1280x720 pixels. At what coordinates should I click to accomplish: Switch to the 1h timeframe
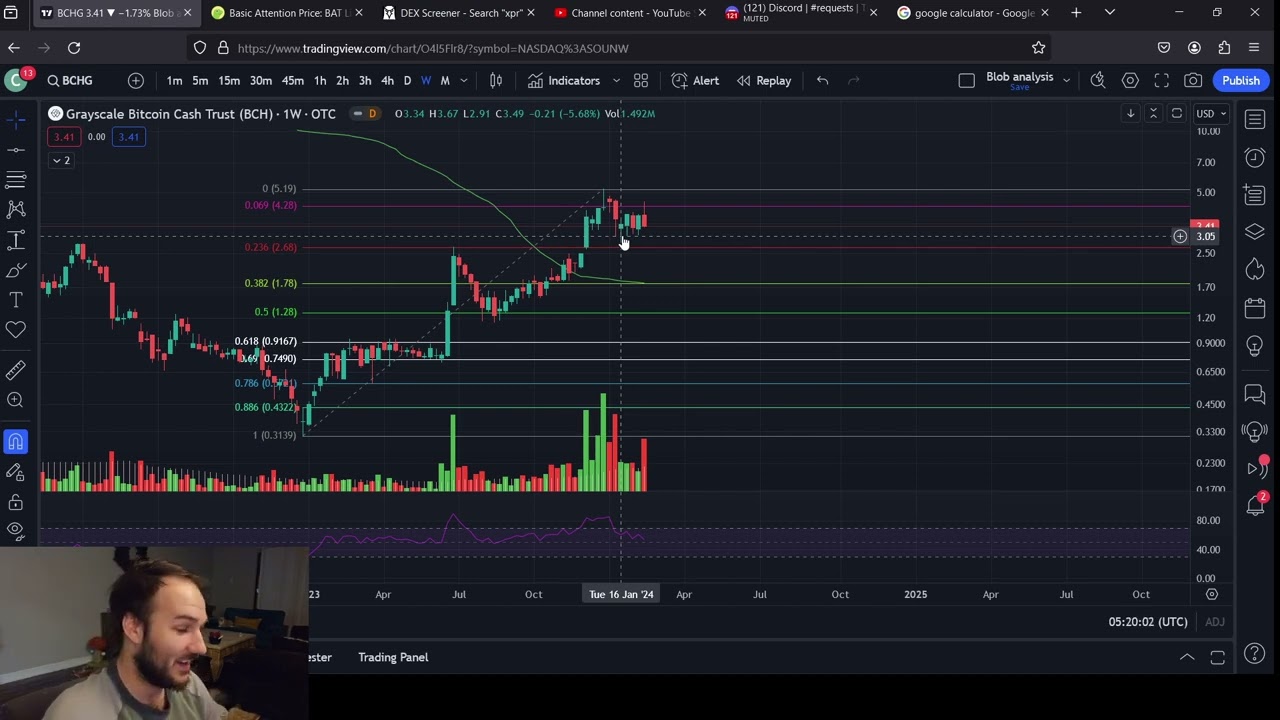(x=320, y=81)
